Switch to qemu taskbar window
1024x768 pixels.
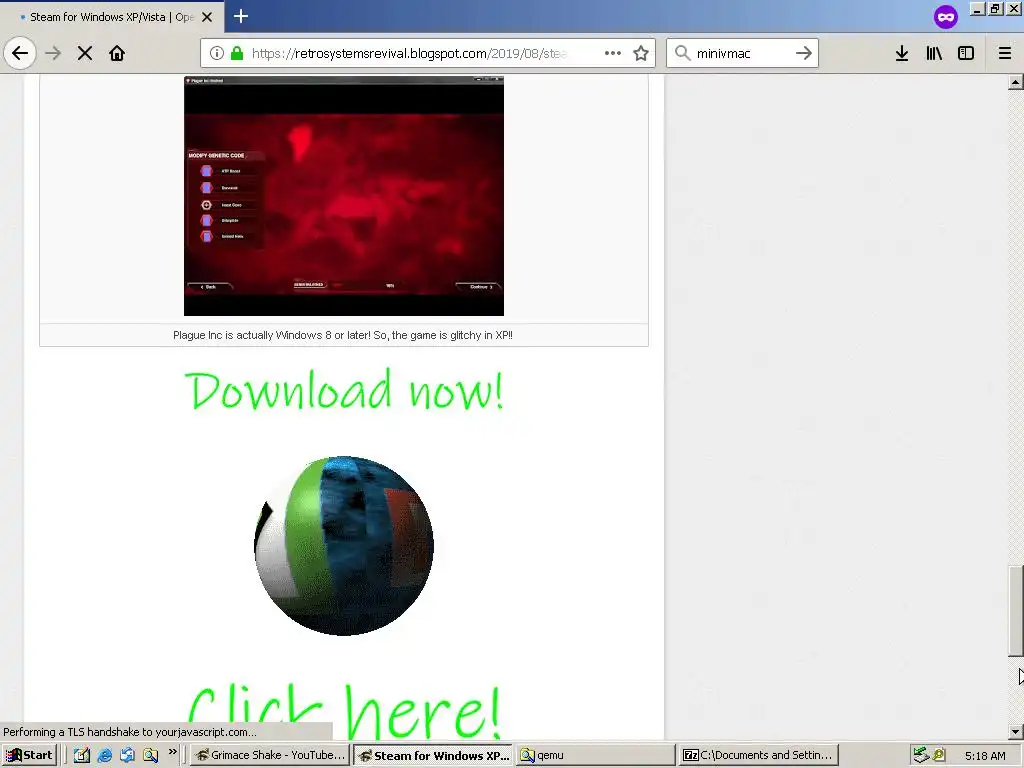(596, 755)
